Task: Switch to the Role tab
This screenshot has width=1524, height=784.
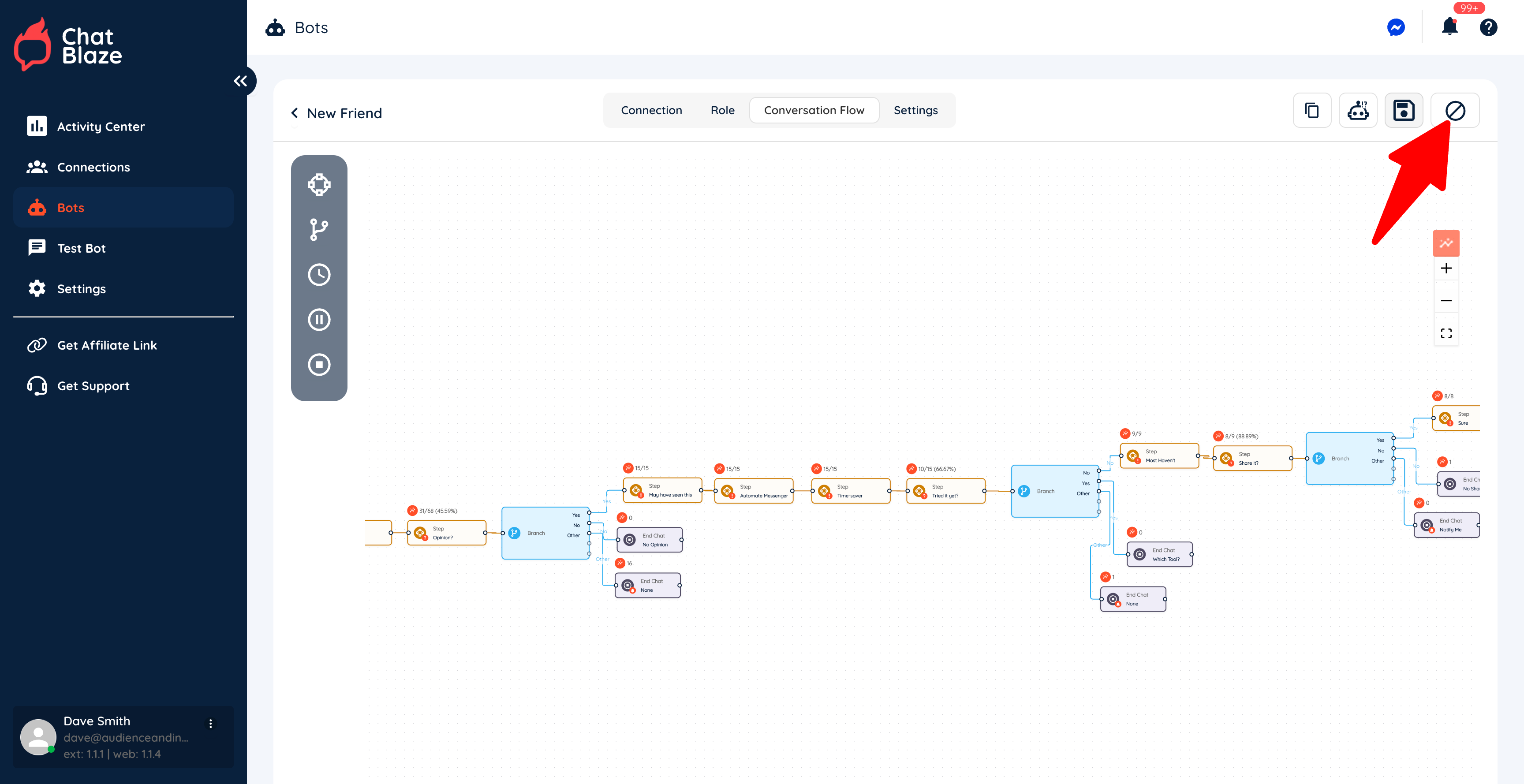Action: [x=722, y=111]
